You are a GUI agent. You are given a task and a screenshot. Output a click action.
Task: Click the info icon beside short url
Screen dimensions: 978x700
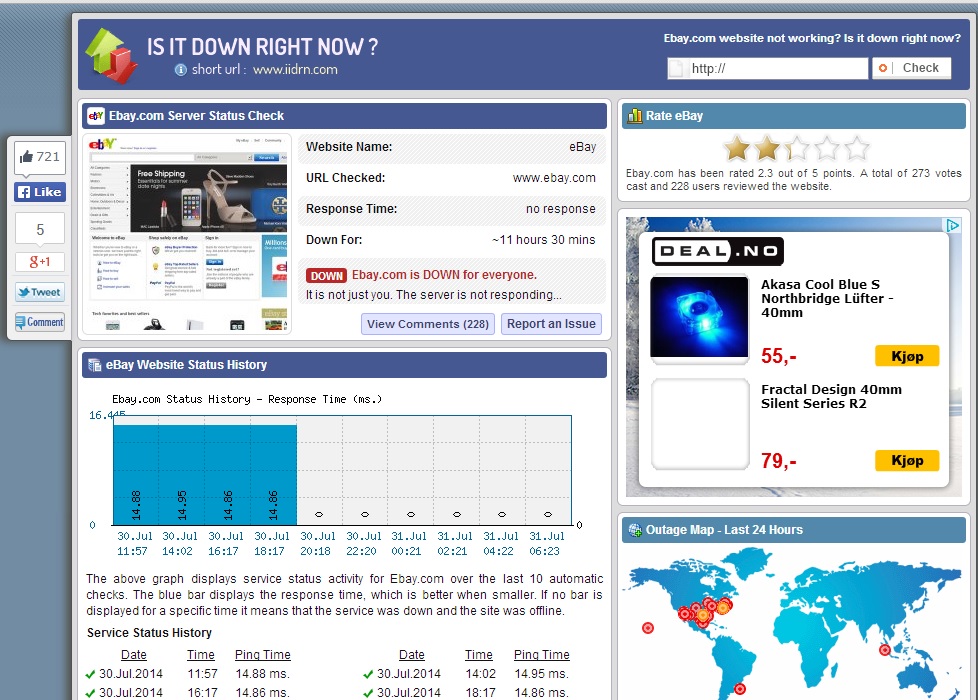click(x=181, y=70)
